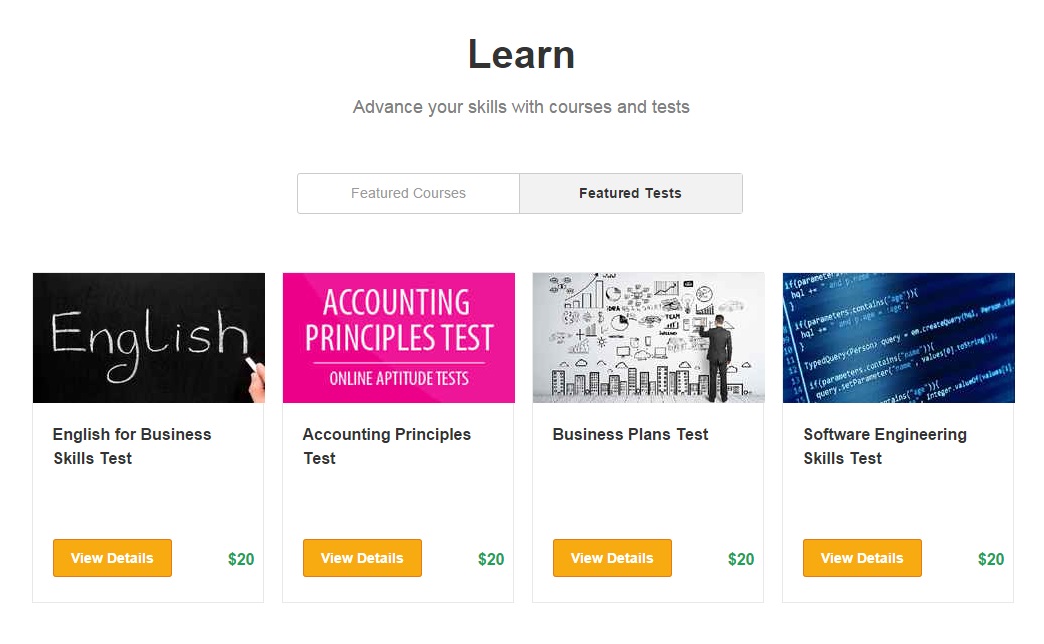Click View Details for English for Business Skills Test
The height and width of the screenshot is (644, 1044).
pos(112,558)
